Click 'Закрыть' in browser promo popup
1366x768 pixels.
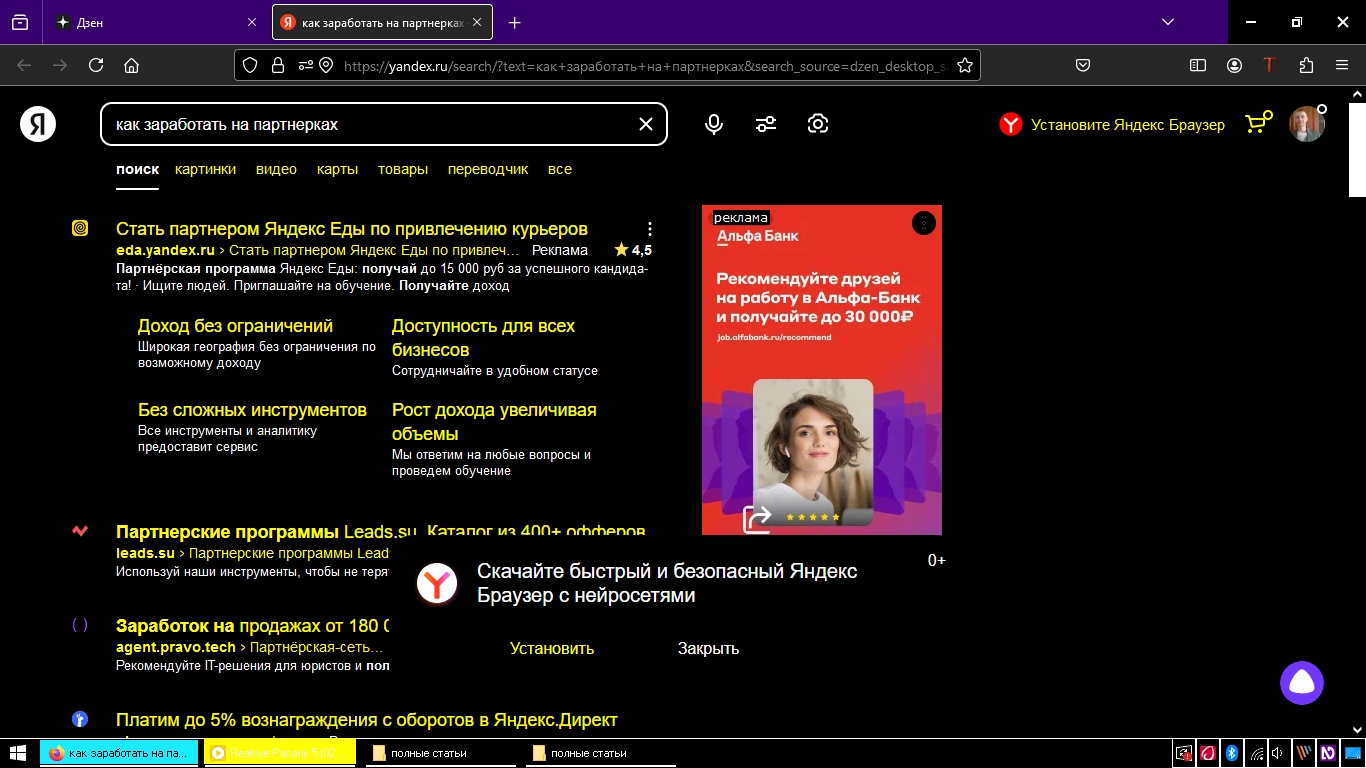708,648
